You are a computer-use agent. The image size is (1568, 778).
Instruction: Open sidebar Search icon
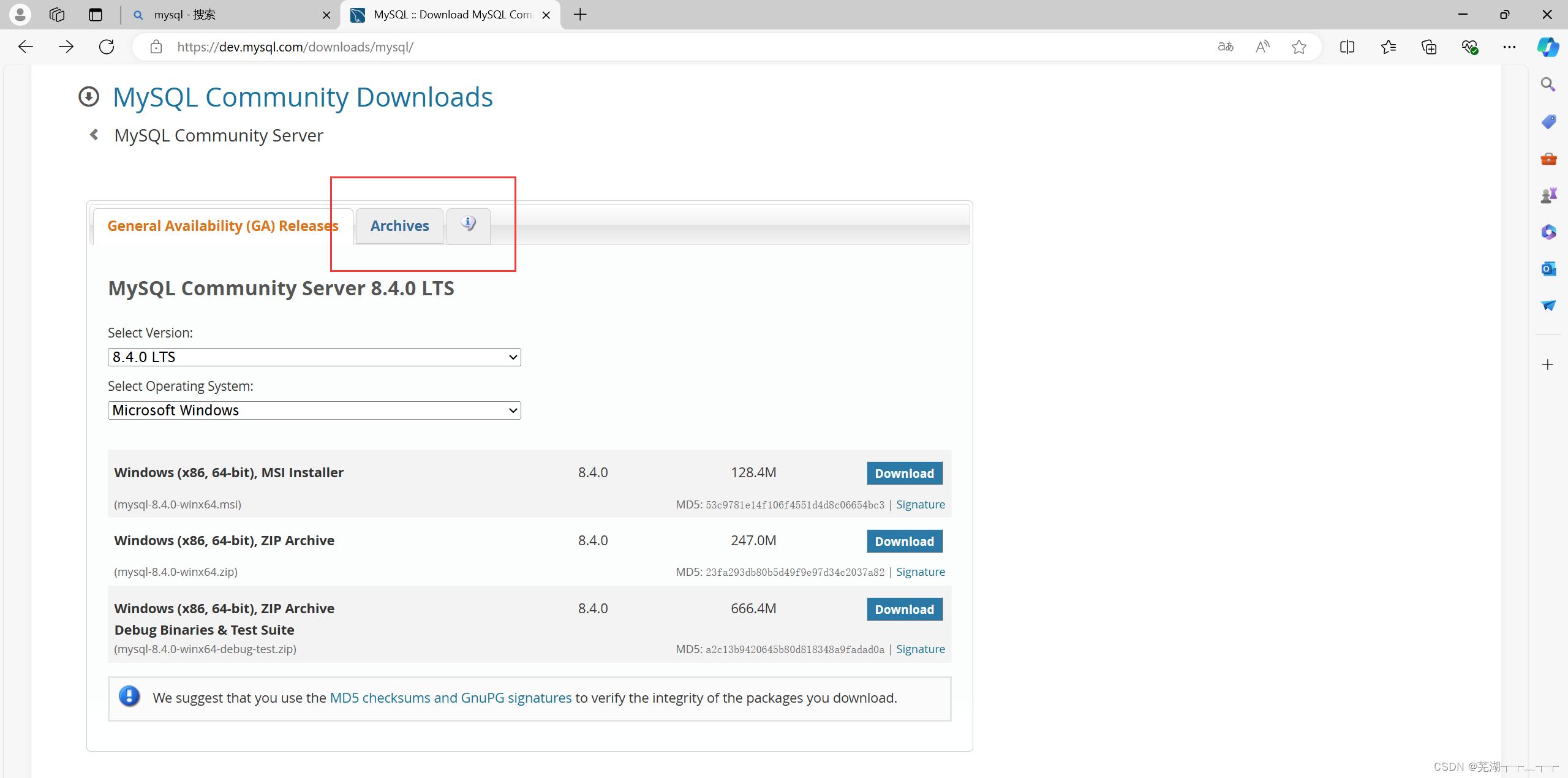pos(1548,85)
